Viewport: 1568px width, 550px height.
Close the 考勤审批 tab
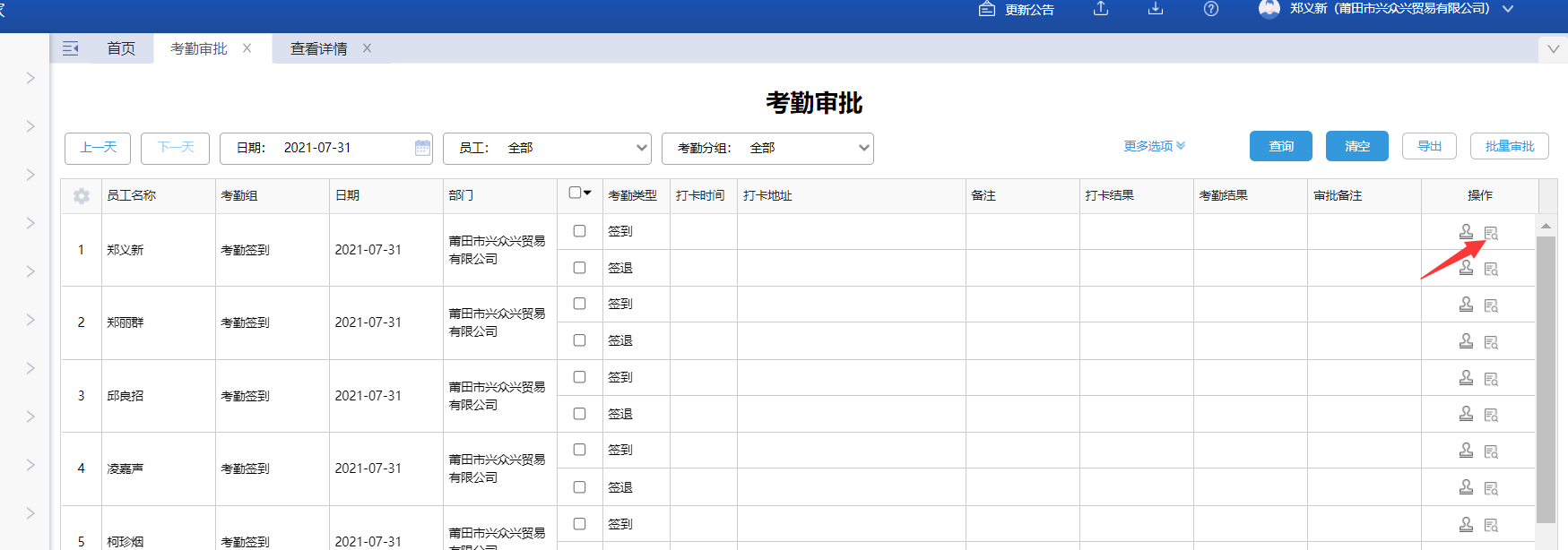click(x=247, y=48)
